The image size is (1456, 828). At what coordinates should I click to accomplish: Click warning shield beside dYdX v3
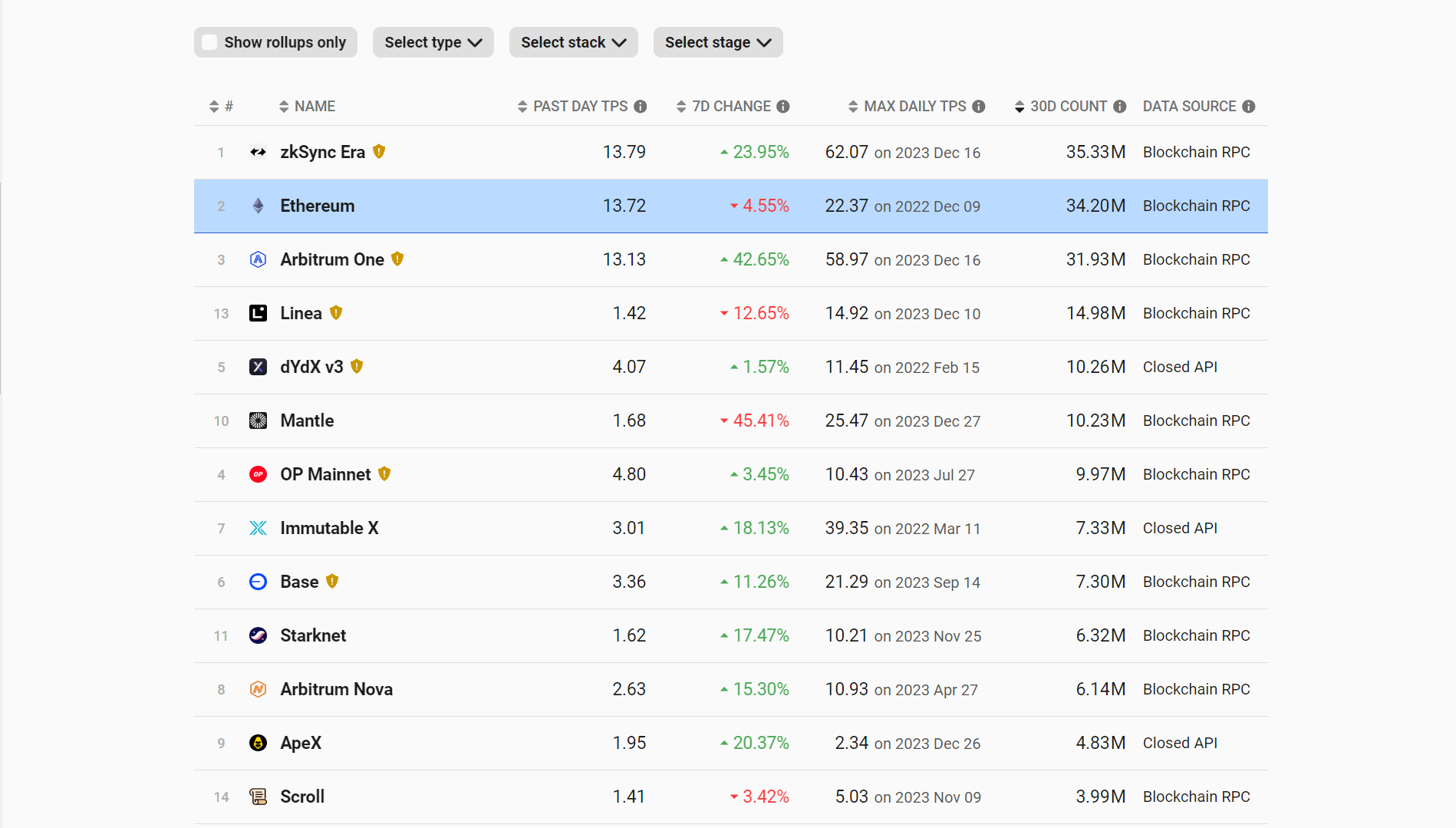(x=357, y=367)
